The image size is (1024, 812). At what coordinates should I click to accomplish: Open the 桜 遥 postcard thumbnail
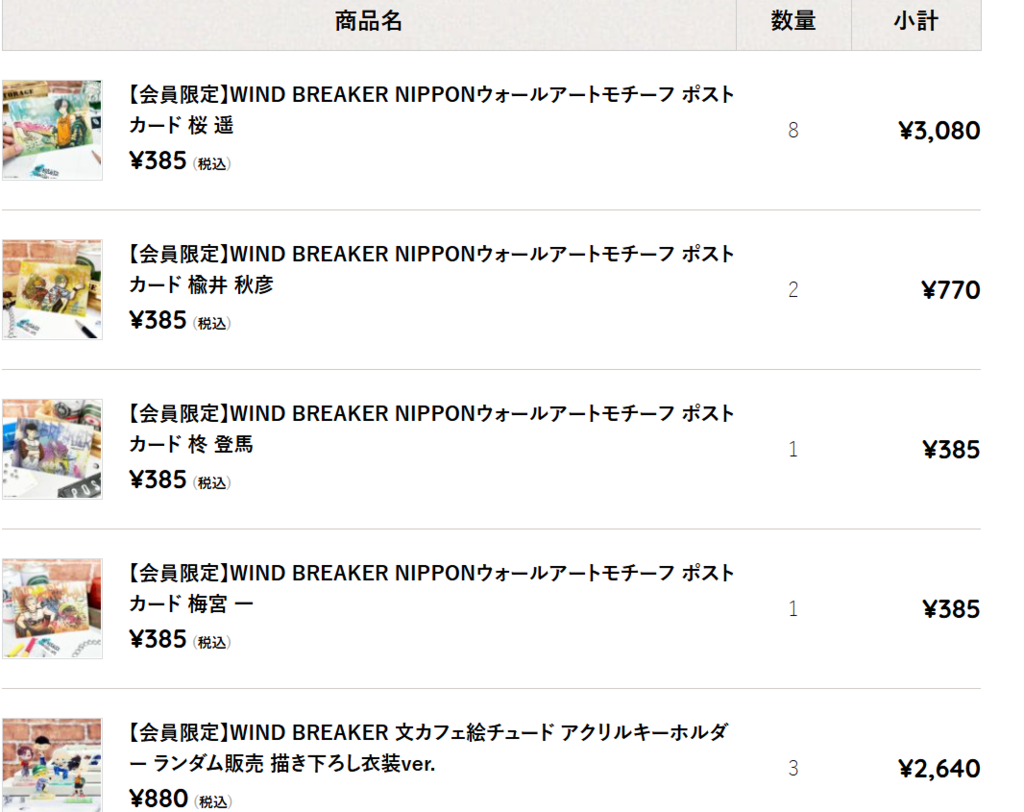click(x=52, y=130)
